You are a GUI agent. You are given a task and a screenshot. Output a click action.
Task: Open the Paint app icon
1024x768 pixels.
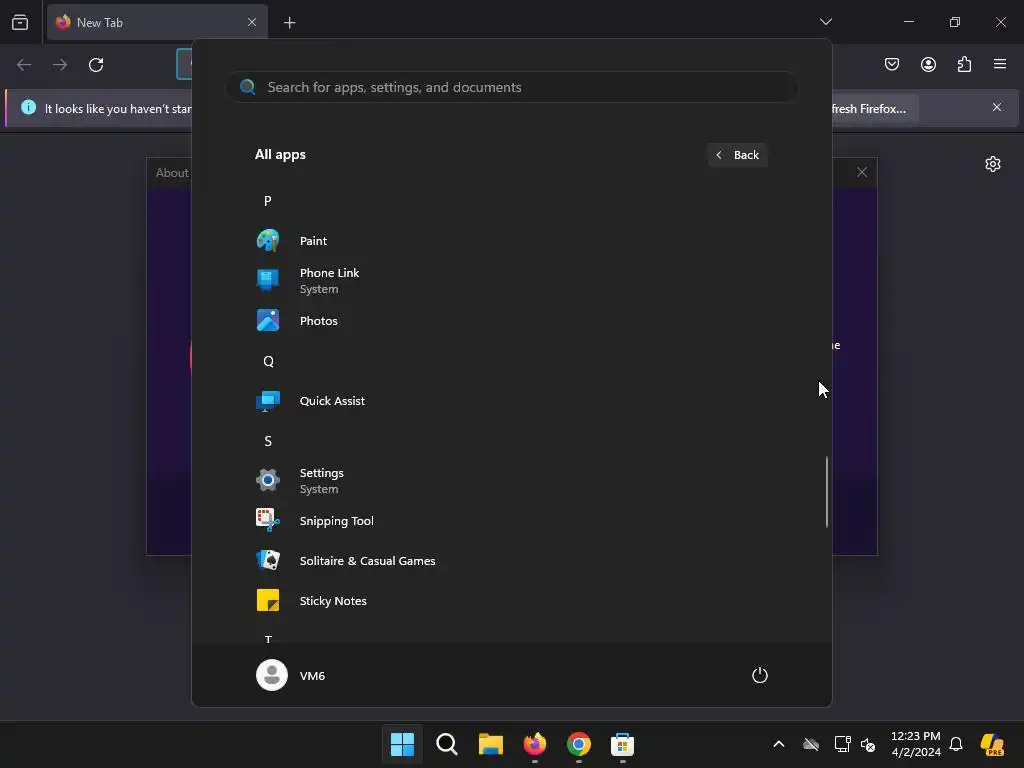pos(268,240)
